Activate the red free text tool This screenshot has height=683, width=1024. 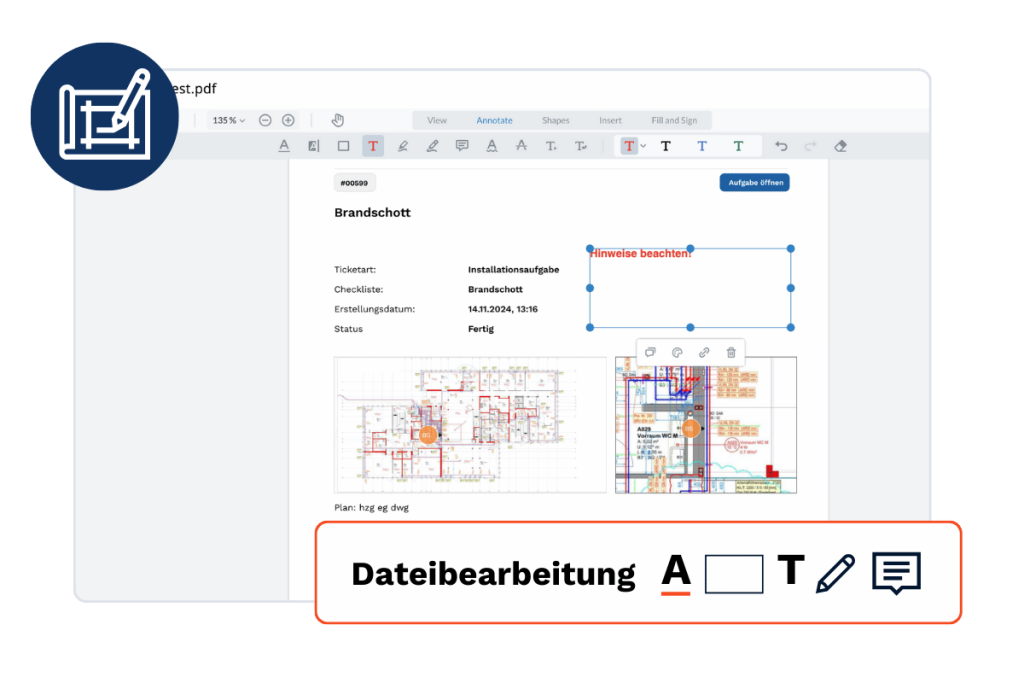click(372, 146)
